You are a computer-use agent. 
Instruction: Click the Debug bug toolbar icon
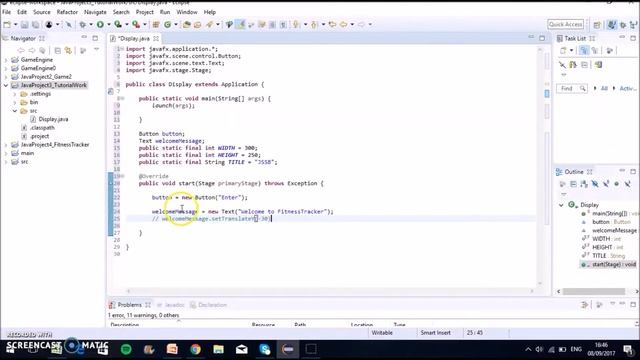click(x=82, y=25)
